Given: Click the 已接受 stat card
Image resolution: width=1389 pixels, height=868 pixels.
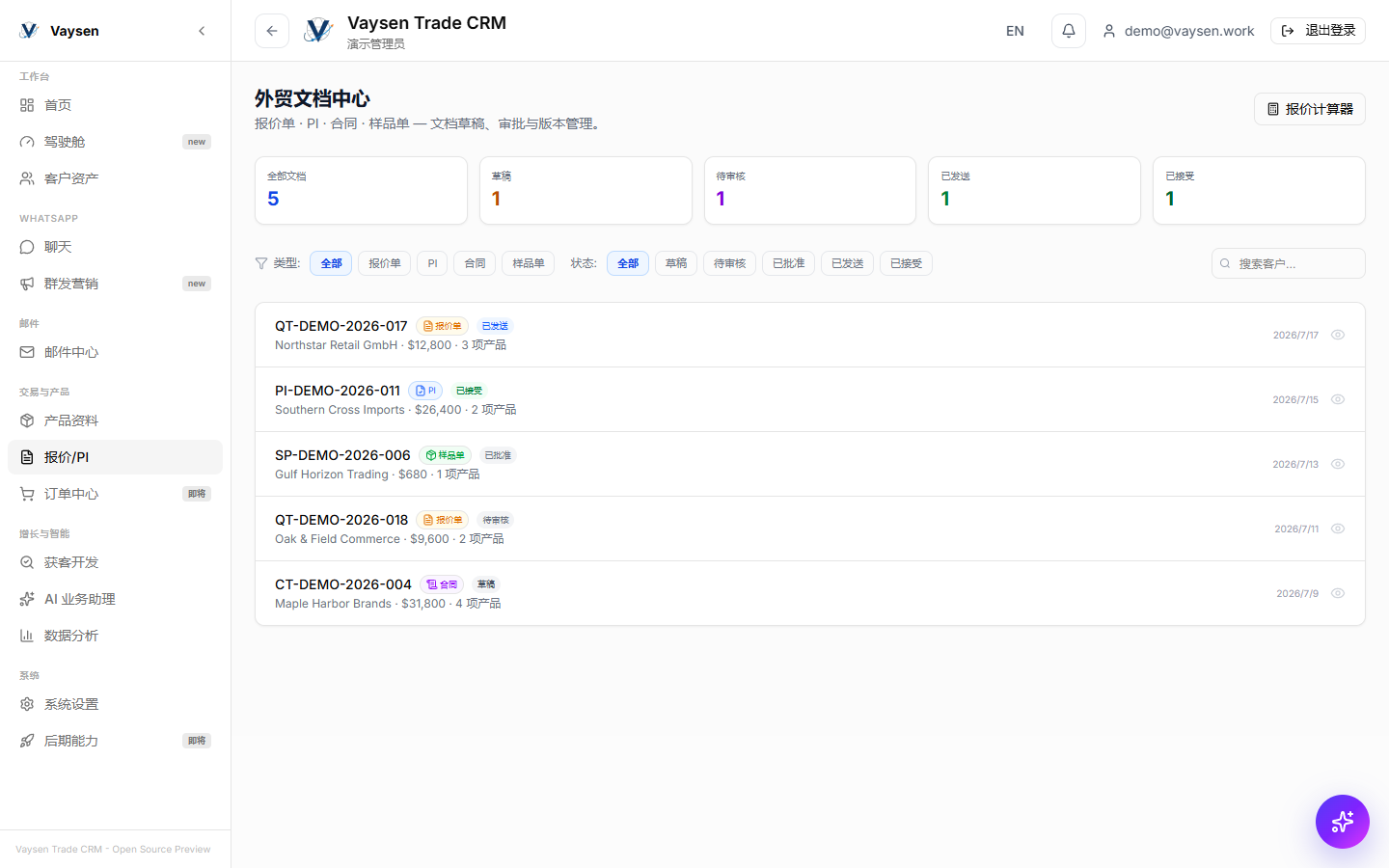Looking at the screenshot, I should coord(1259,190).
